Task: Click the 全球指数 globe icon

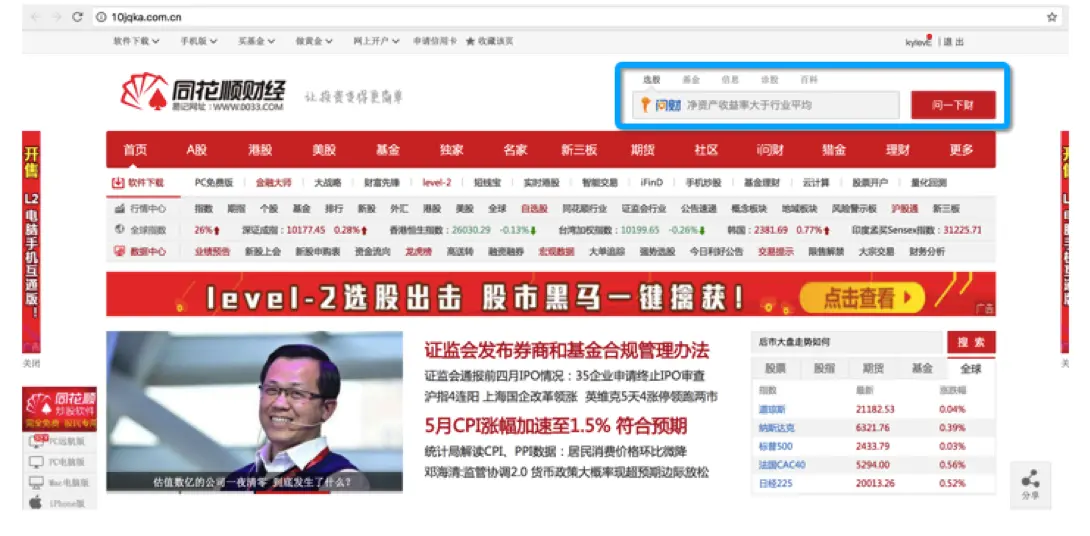Action: 119,230
